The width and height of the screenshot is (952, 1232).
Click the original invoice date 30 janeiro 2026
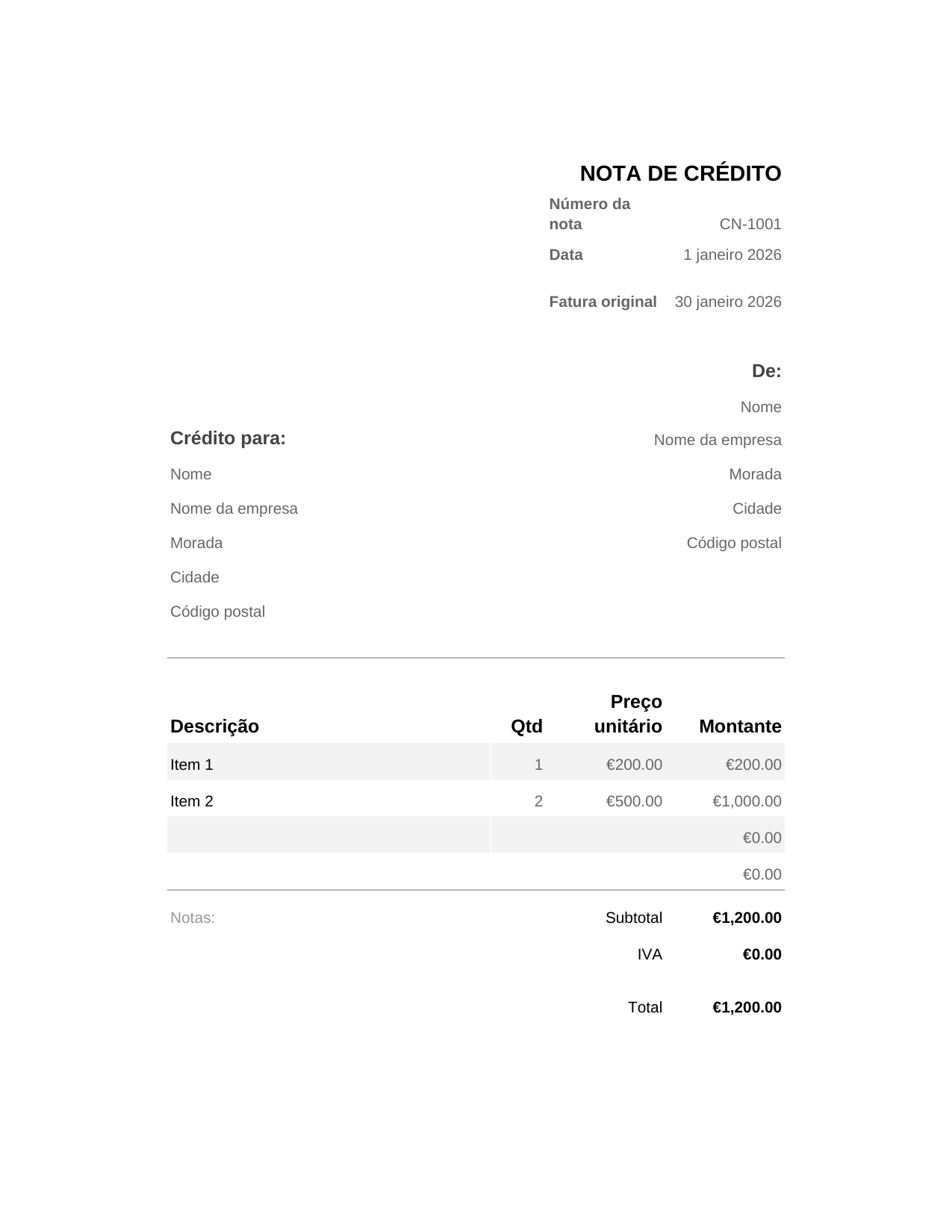tap(728, 302)
